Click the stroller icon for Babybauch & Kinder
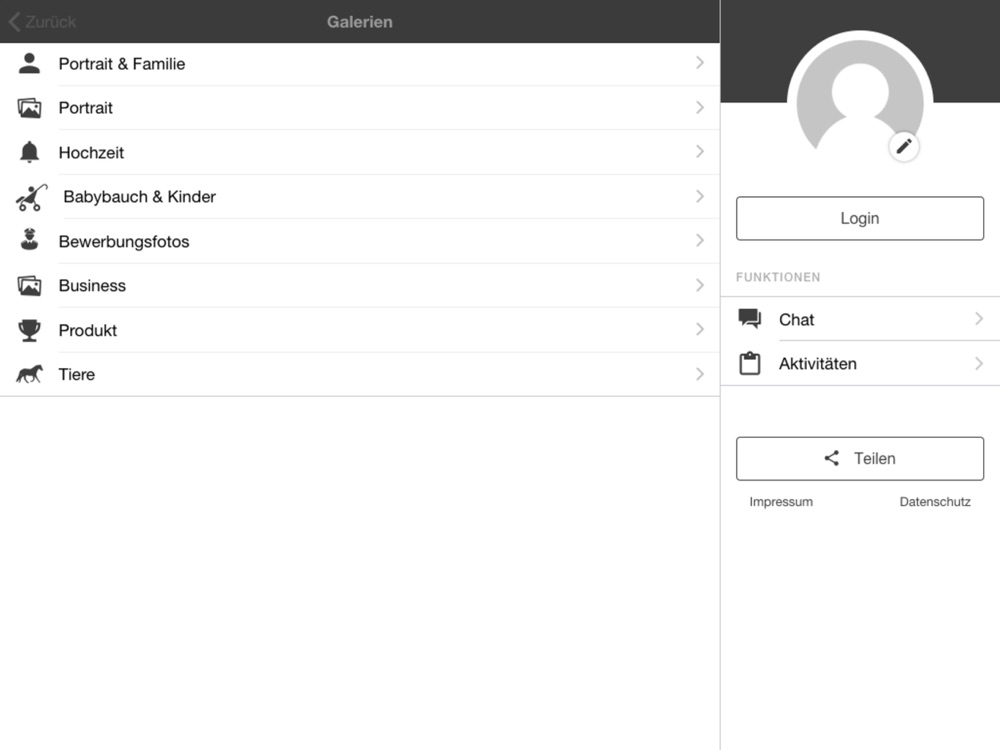 point(31,197)
